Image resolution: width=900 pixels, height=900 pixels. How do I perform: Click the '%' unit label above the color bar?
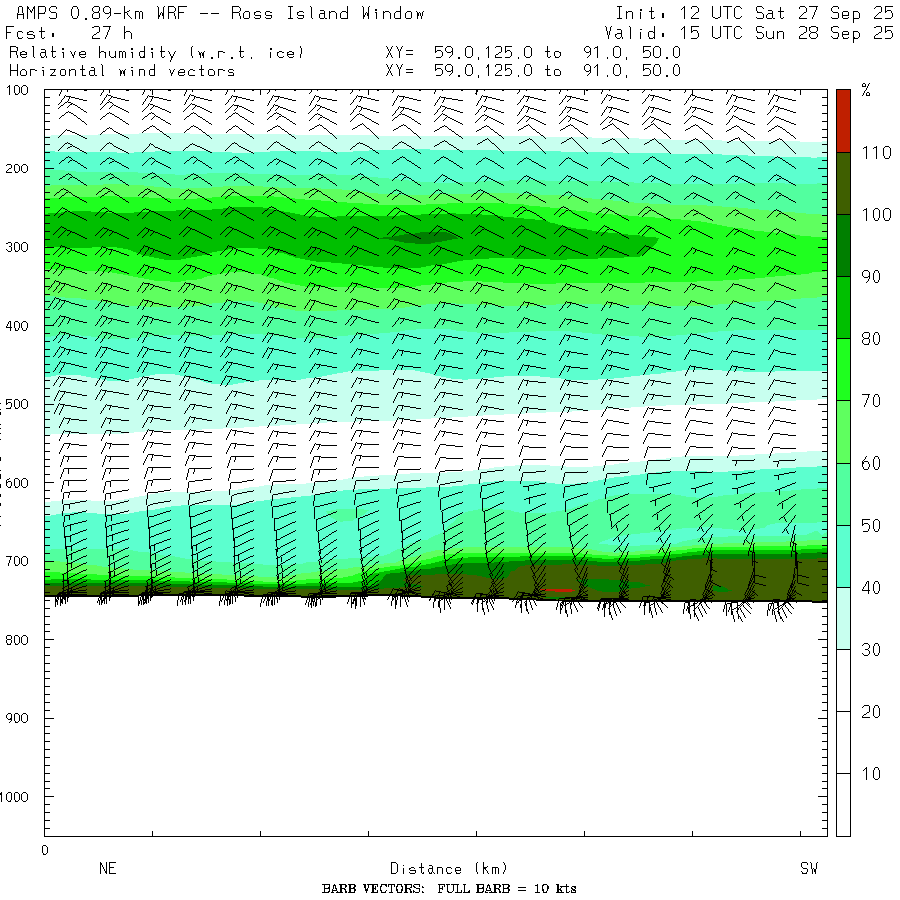(866, 90)
